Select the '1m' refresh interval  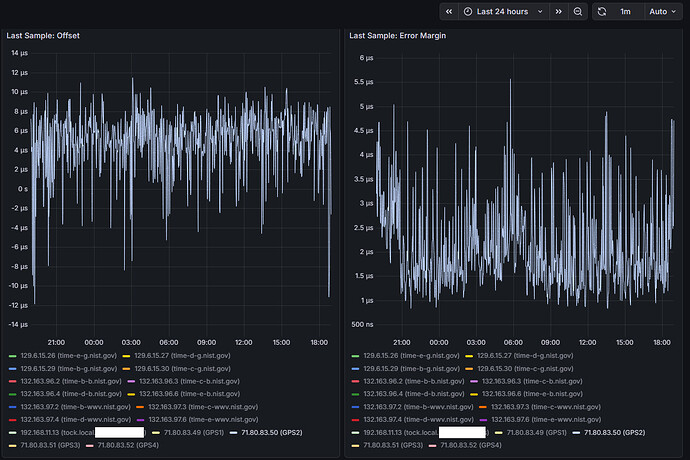[625, 12]
